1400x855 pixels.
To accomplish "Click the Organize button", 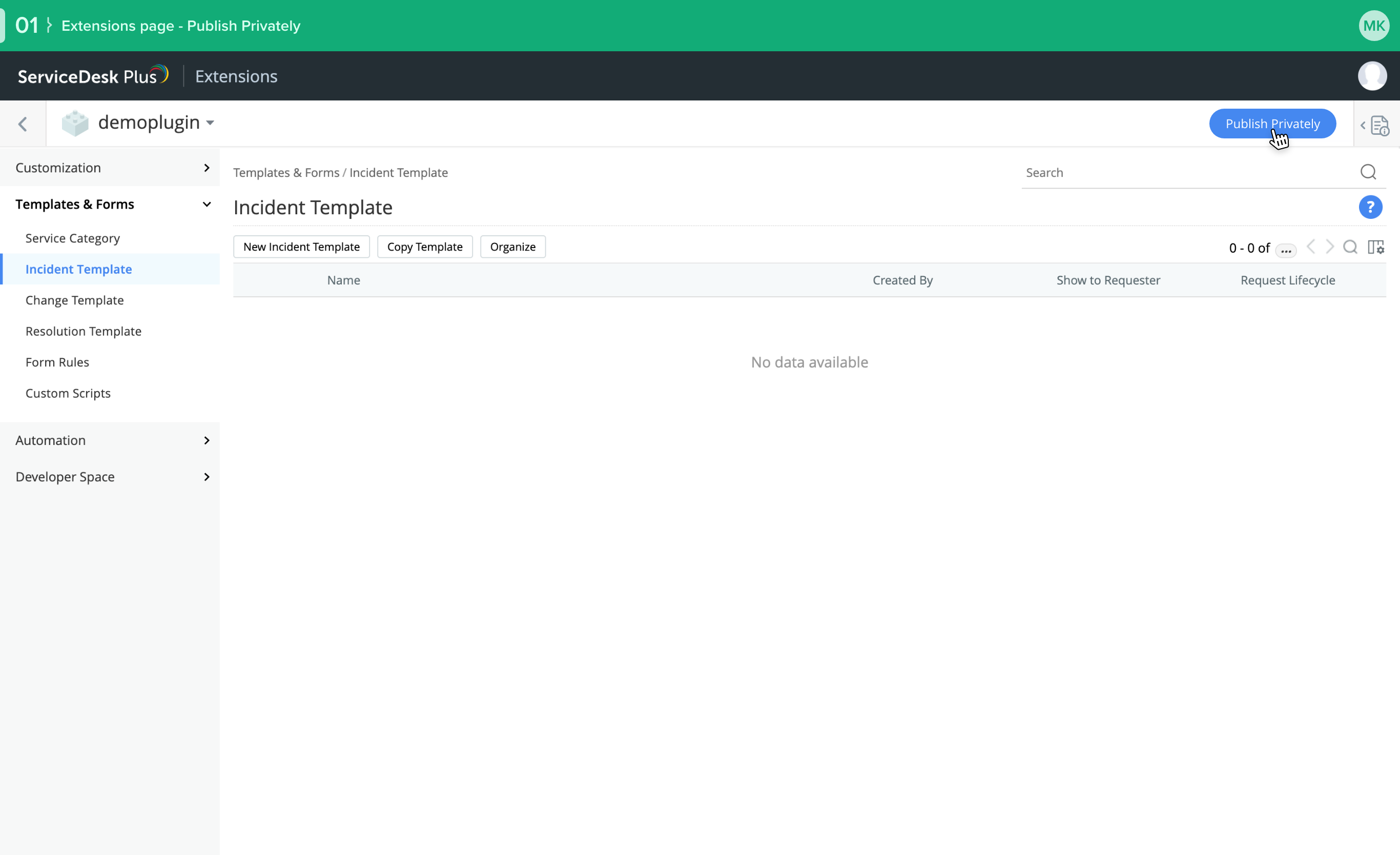I will click(x=512, y=247).
